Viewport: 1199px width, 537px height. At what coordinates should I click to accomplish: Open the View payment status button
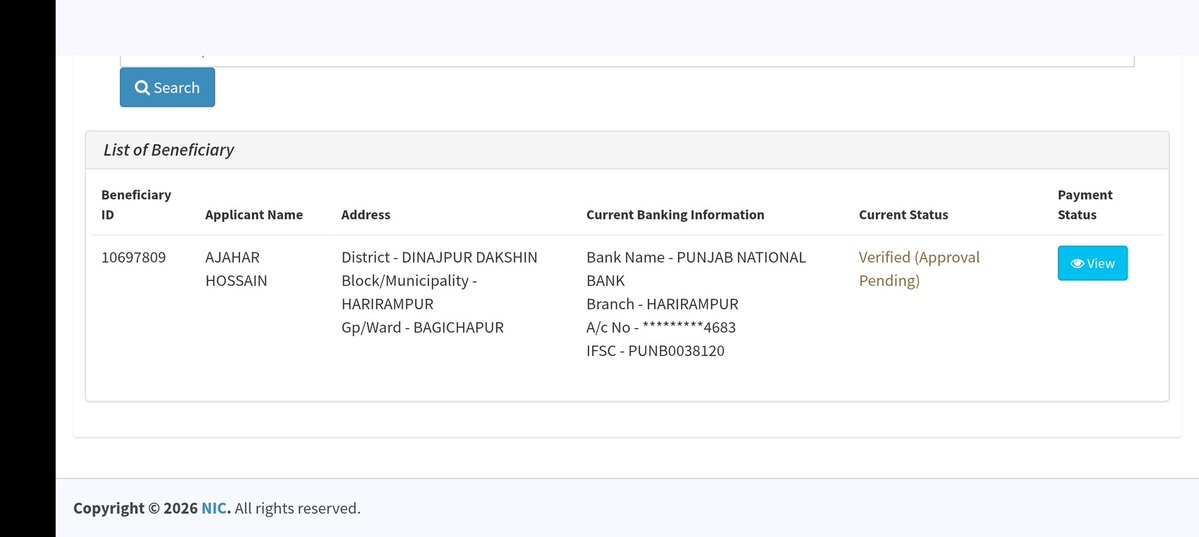click(1092, 263)
